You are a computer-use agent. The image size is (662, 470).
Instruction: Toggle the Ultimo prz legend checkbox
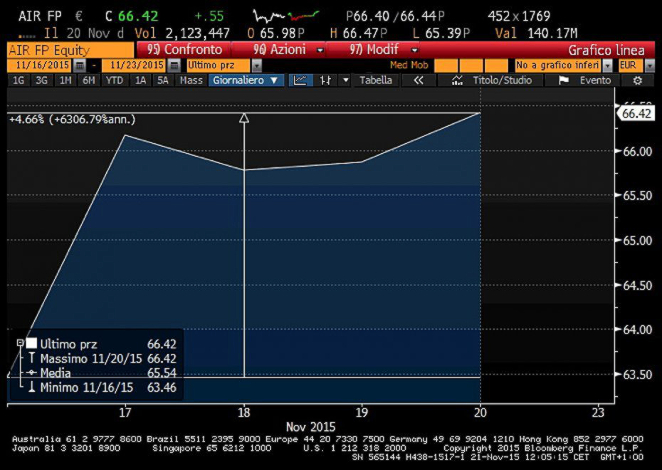point(31,344)
